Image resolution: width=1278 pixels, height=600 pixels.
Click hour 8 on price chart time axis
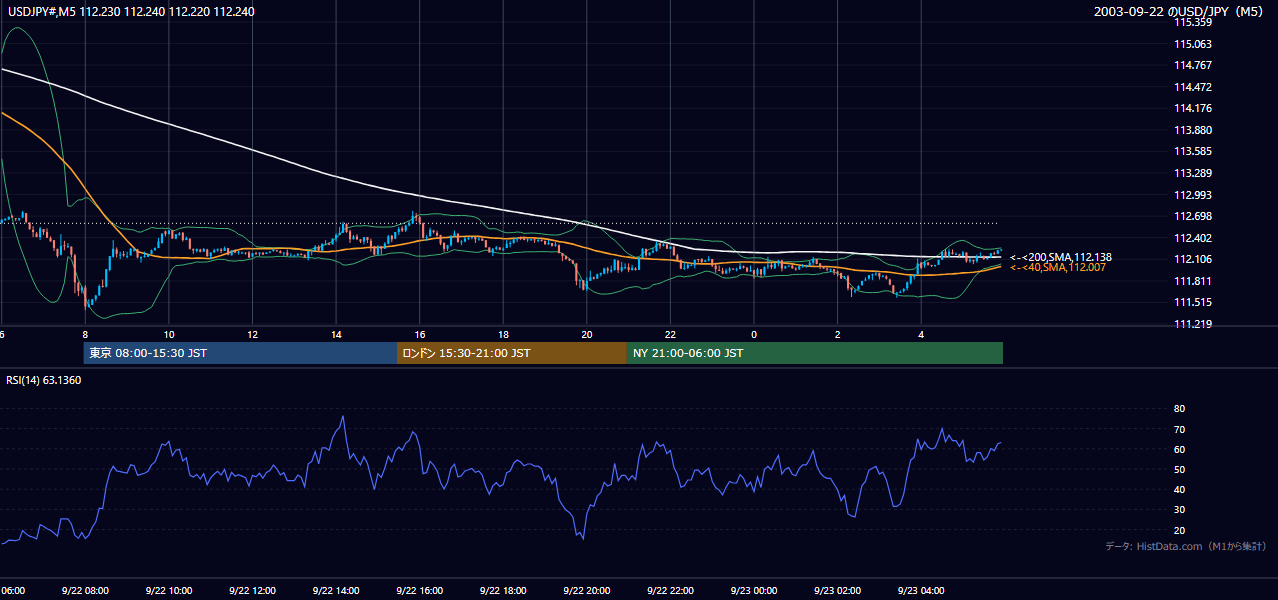[x=85, y=334]
